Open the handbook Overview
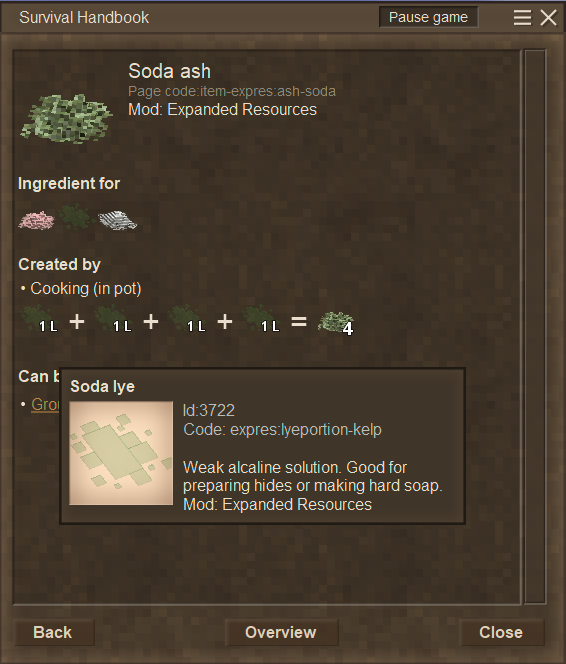 click(281, 632)
